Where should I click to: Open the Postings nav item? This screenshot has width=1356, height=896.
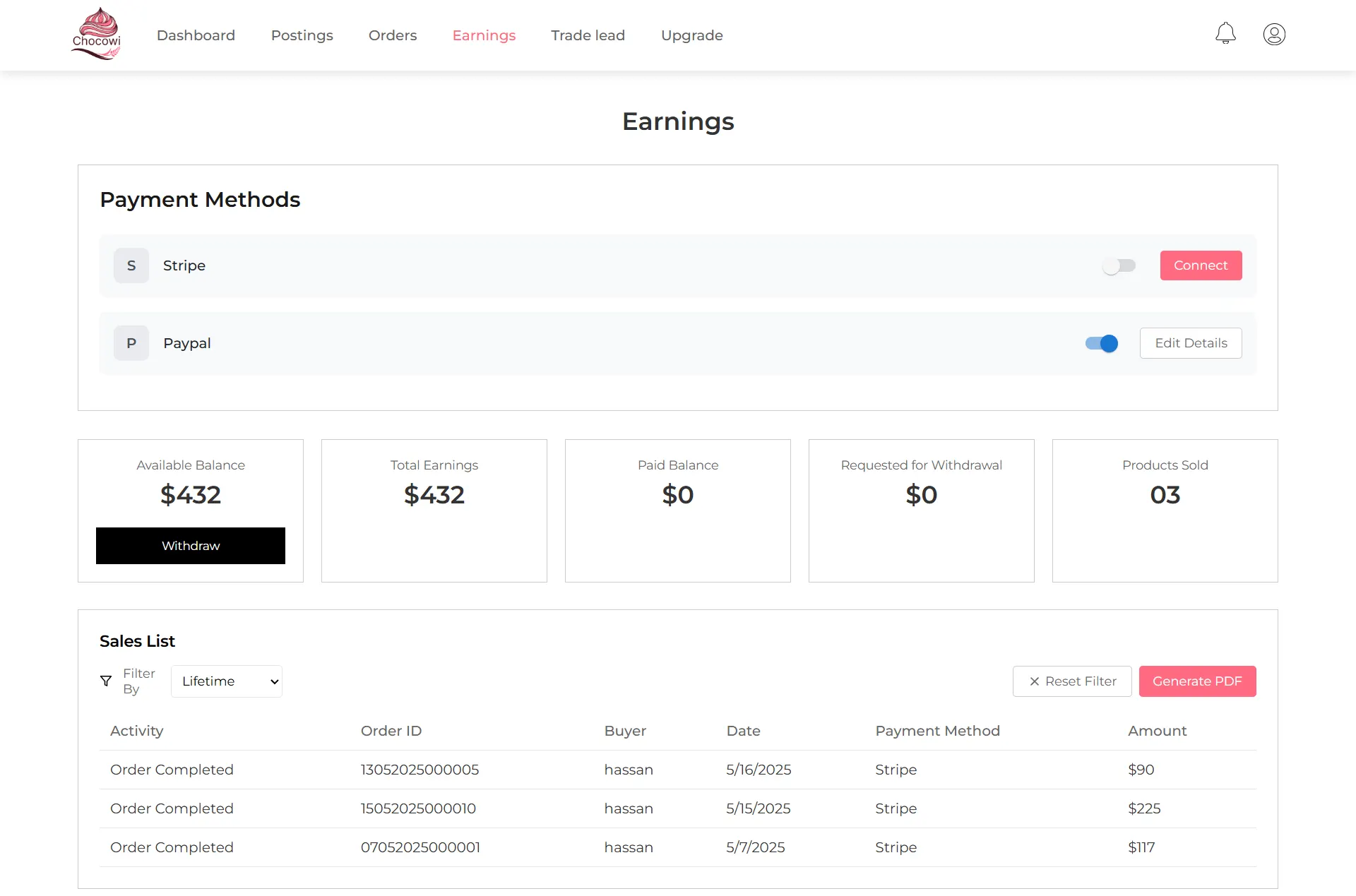[302, 35]
